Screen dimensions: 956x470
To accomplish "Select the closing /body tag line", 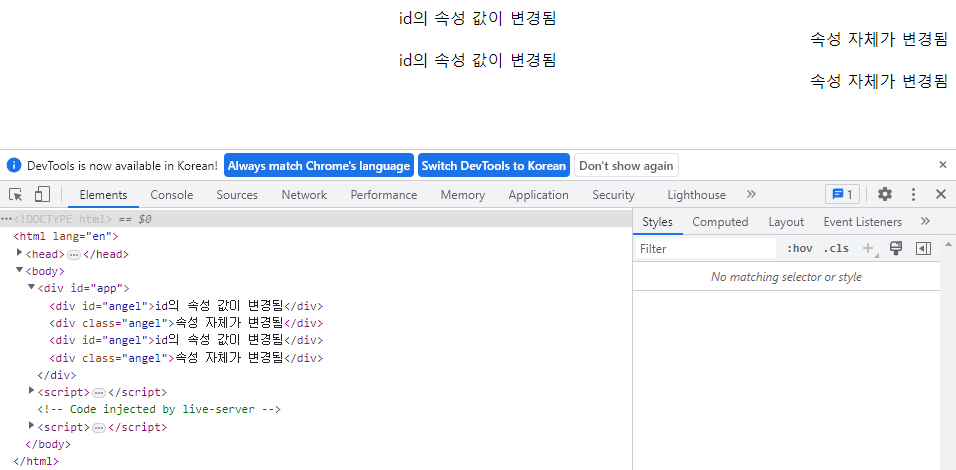I will [48, 444].
